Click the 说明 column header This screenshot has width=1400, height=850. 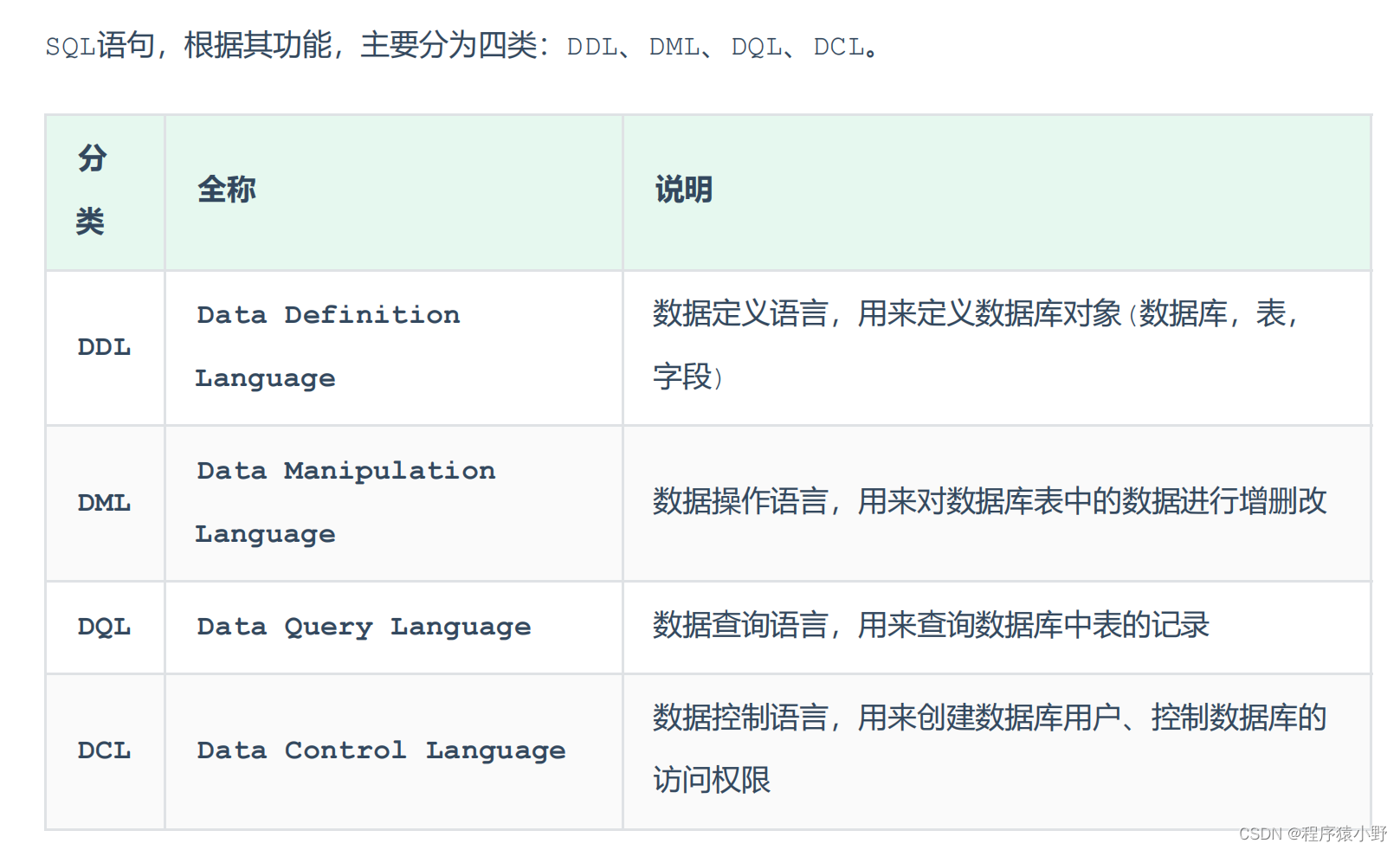[x=684, y=190]
